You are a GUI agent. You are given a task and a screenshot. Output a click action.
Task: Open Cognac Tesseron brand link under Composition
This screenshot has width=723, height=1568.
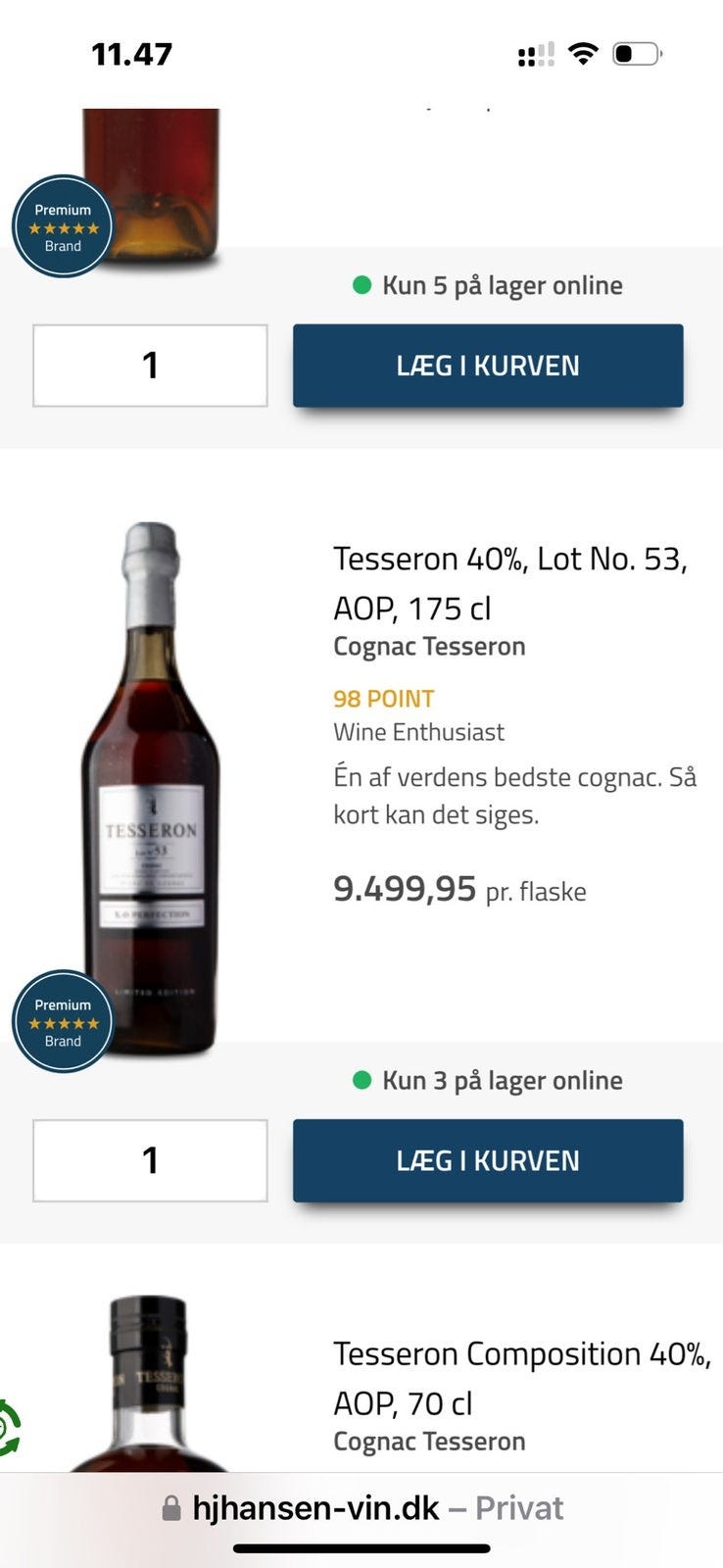tap(429, 1442)
